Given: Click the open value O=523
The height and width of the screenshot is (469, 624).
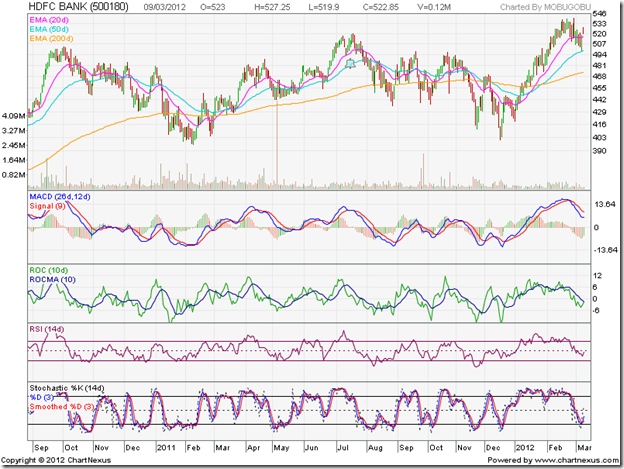Looking at the screenshot, I should 213,7.
